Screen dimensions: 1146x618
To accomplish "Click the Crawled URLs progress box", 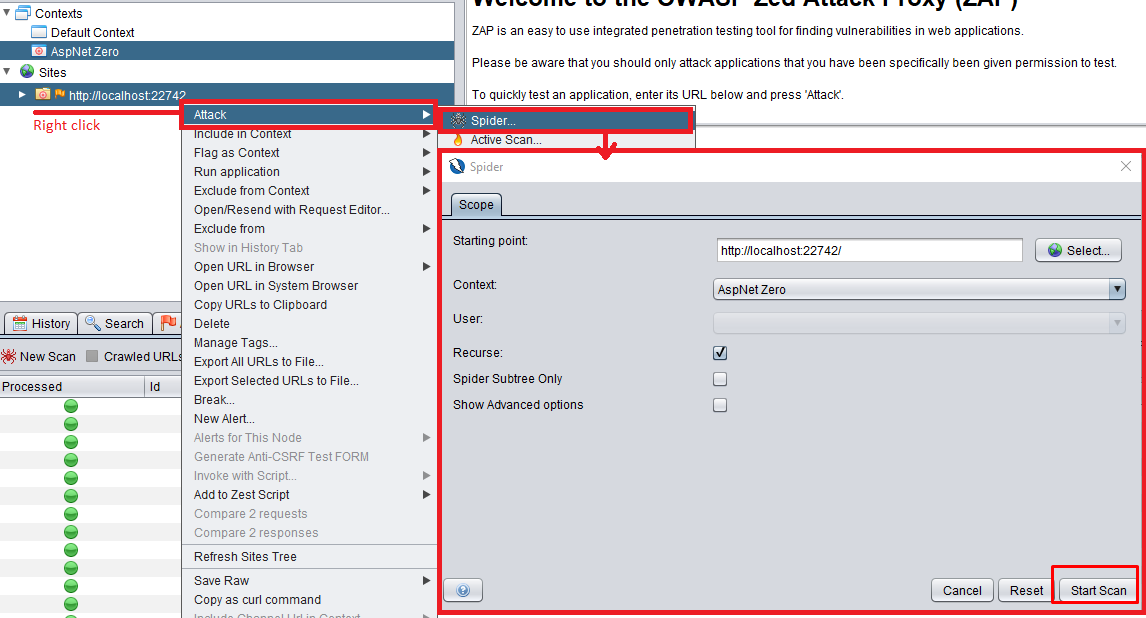I will tap(92, 356).
